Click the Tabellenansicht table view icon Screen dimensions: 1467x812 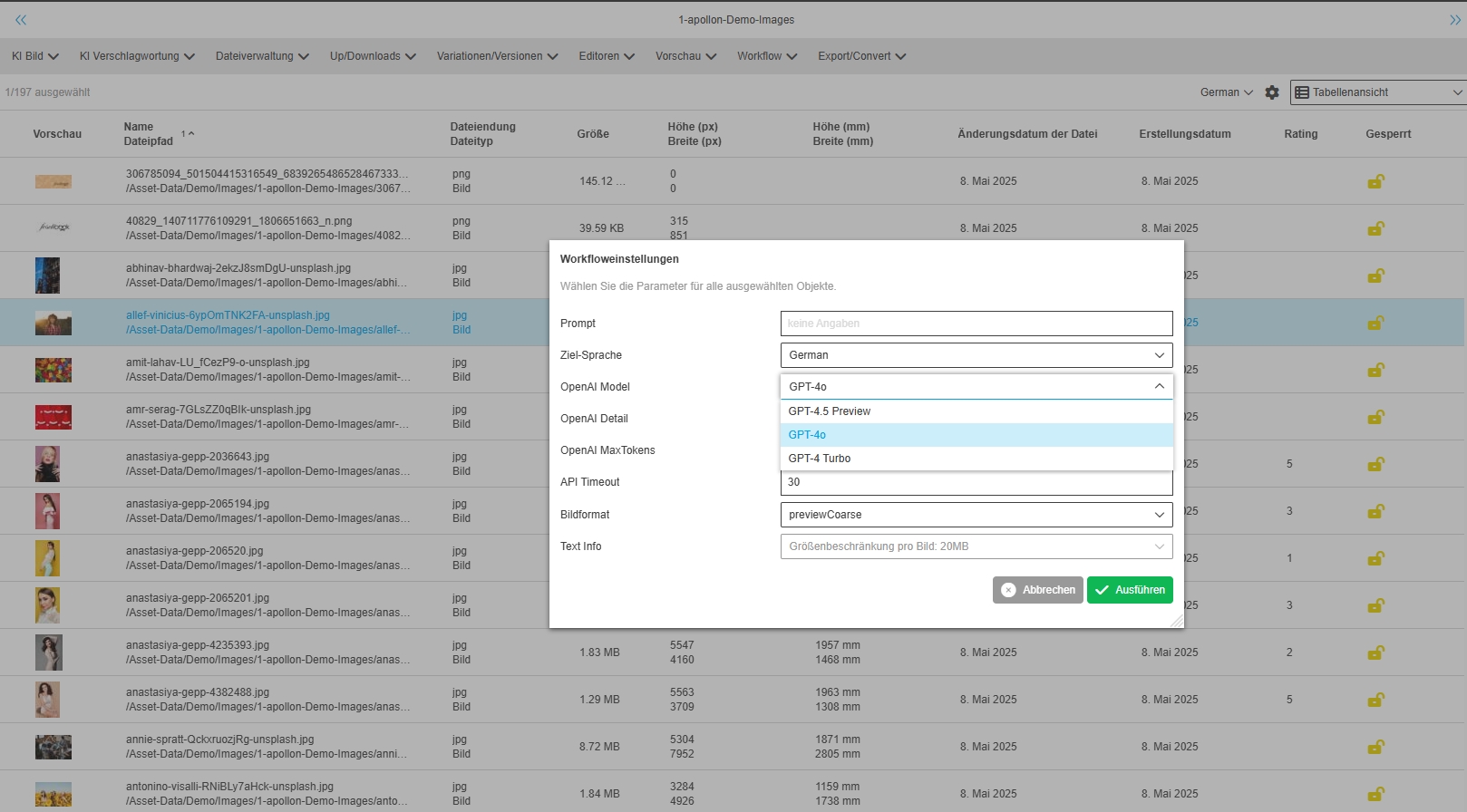1302,92
